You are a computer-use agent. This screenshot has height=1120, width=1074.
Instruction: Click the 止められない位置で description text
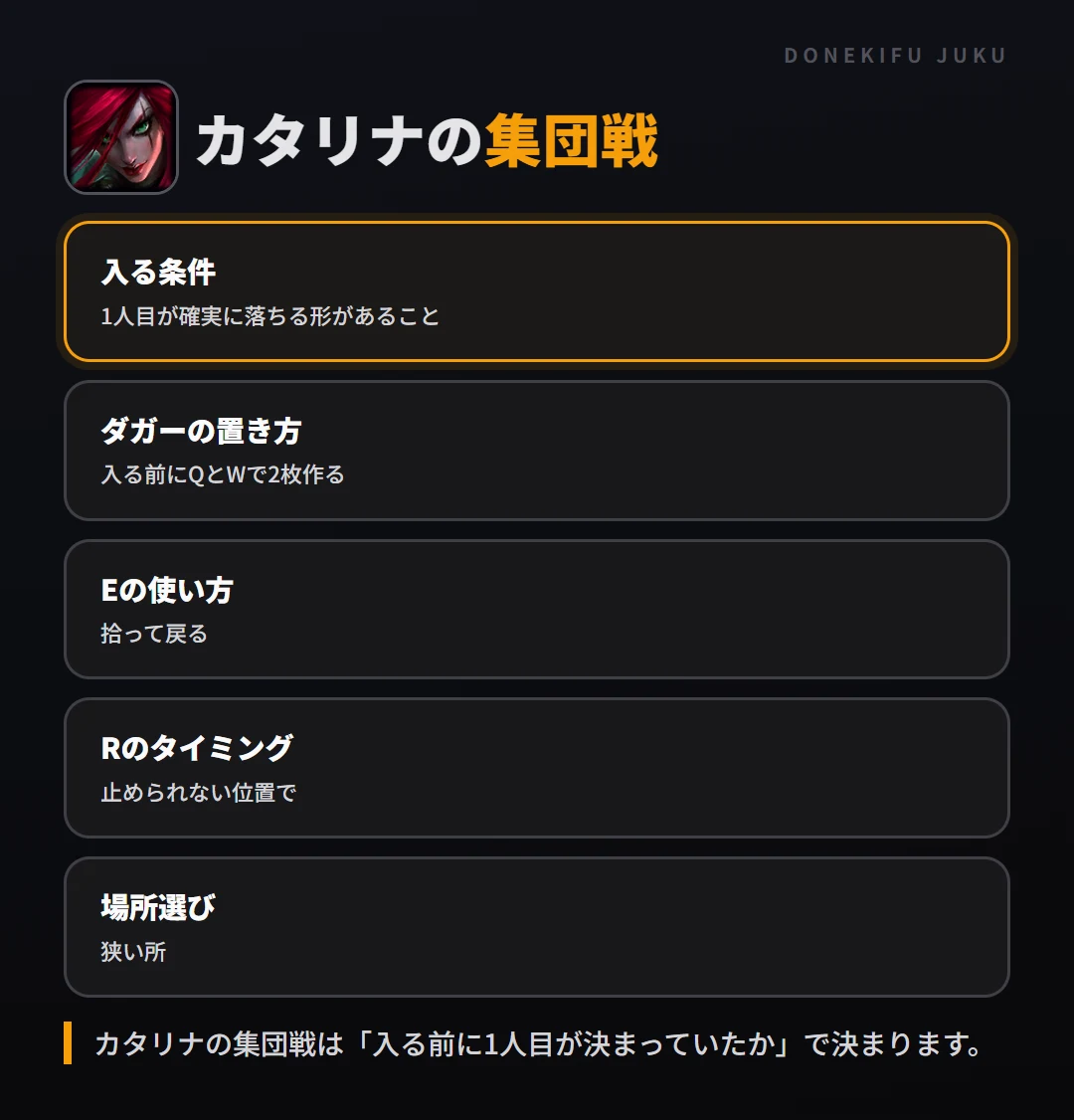(199, 793)
